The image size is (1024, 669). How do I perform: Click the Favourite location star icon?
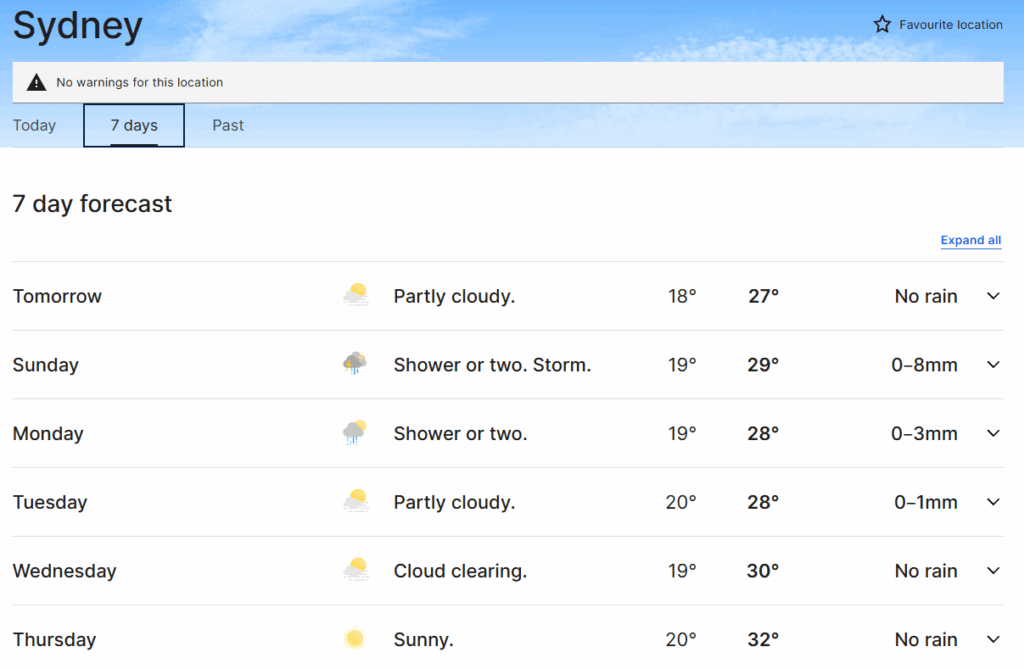[x=882, y=25]
